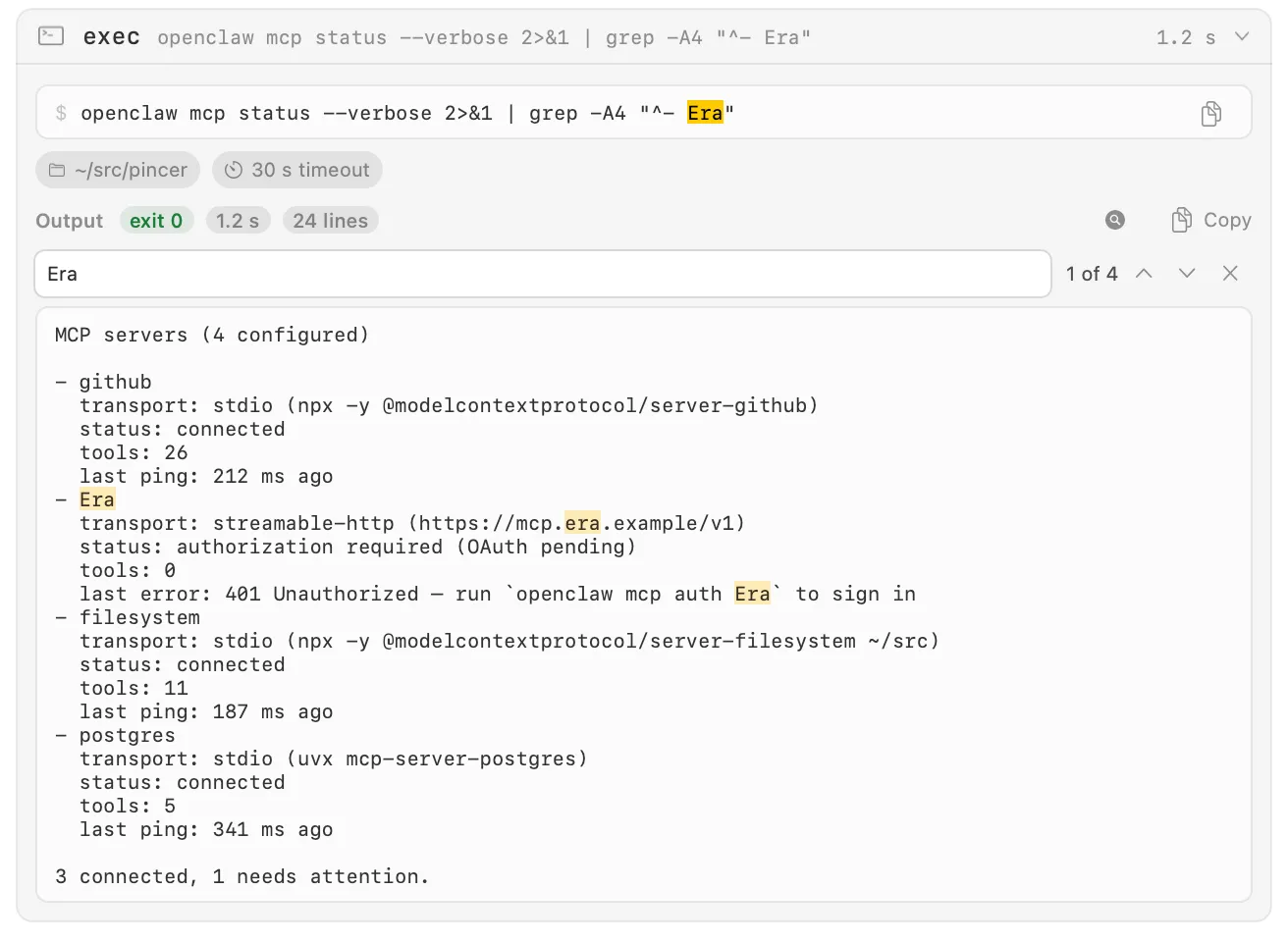The image size is (1288, 942).
Task: Click 'status: authorization required (OAuth pending)' line
Action: click(357, 547)
